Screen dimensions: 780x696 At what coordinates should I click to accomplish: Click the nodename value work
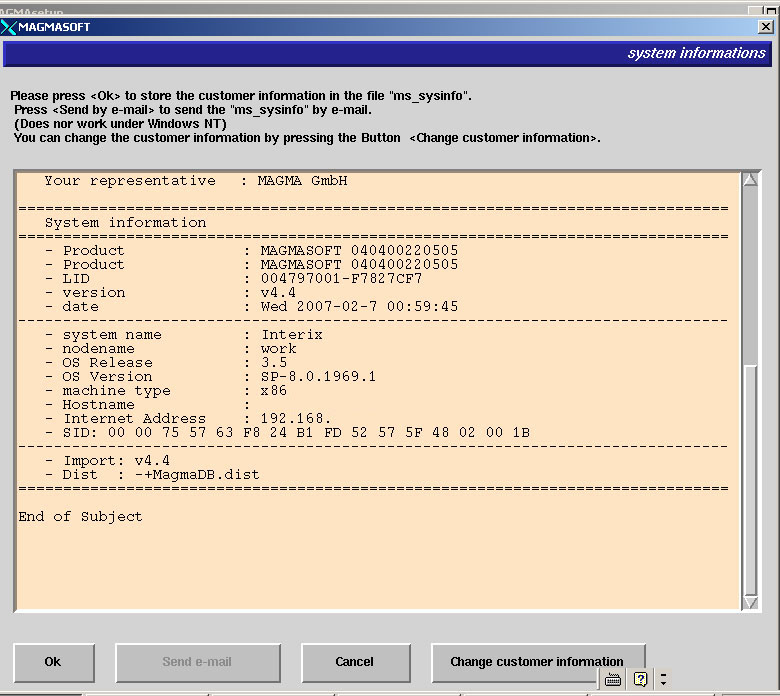[x=279, y=349]
